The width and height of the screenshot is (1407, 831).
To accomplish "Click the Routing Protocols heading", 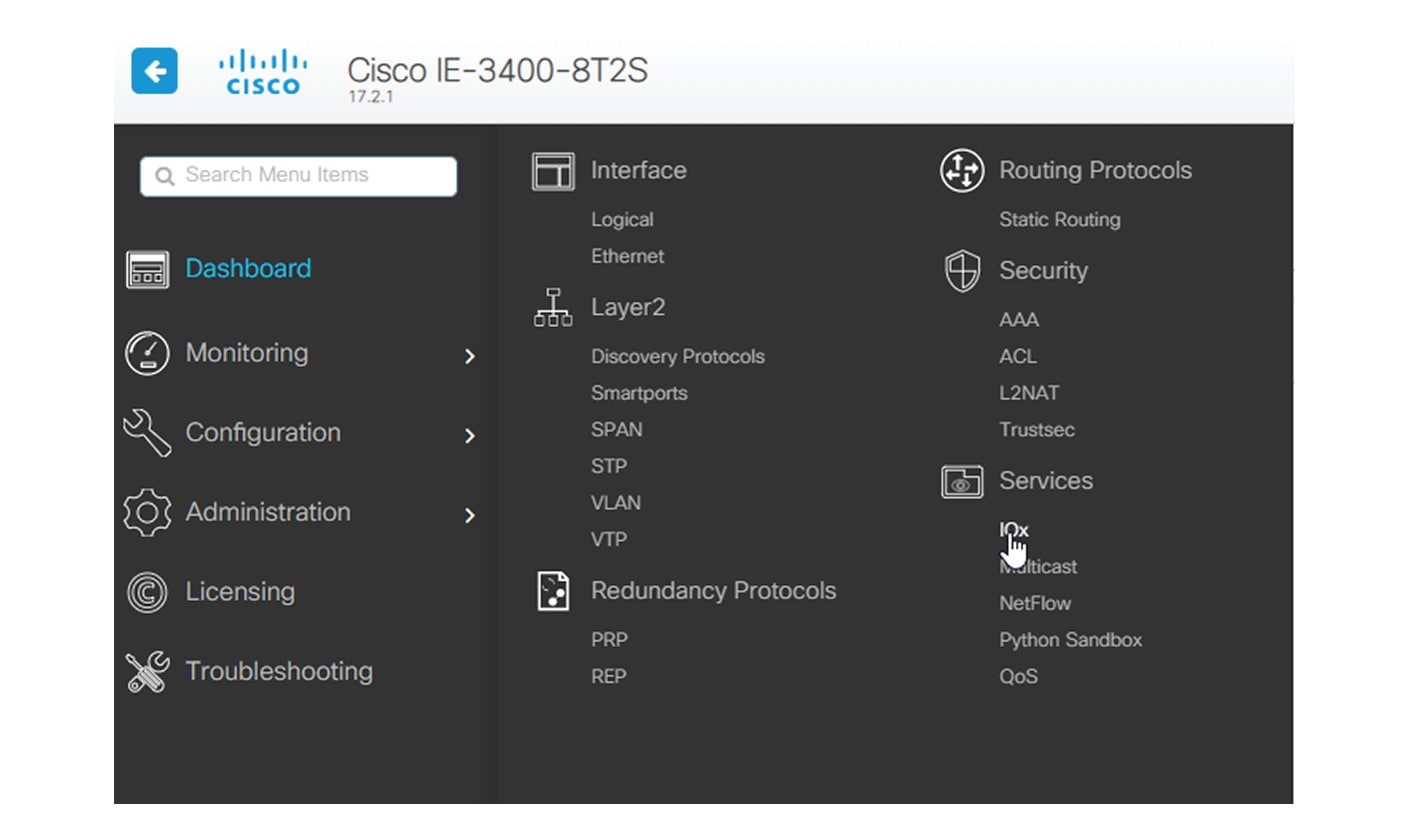I will 1096,170.
